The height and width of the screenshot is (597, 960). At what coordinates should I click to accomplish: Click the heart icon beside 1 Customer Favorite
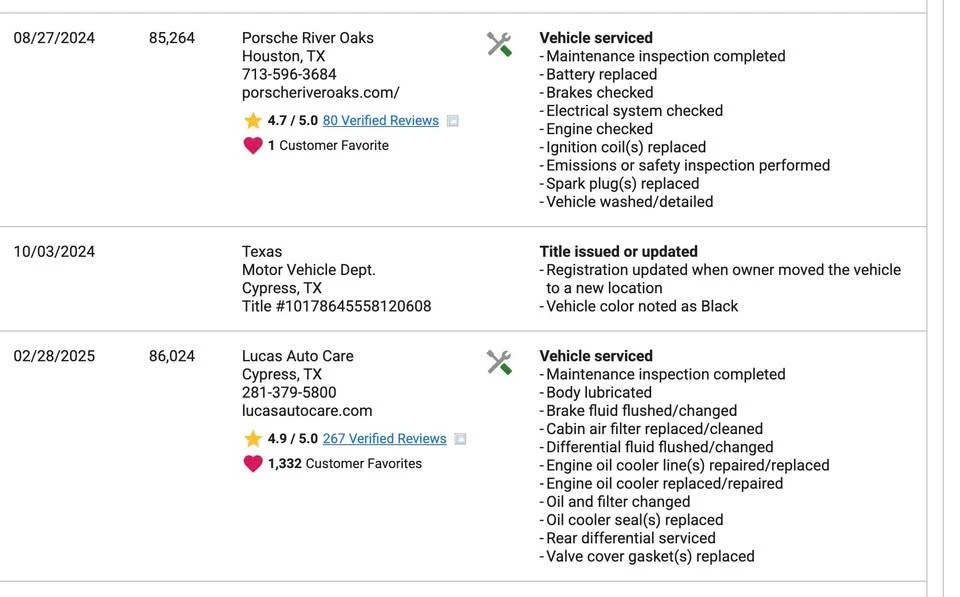pos(253,146)
